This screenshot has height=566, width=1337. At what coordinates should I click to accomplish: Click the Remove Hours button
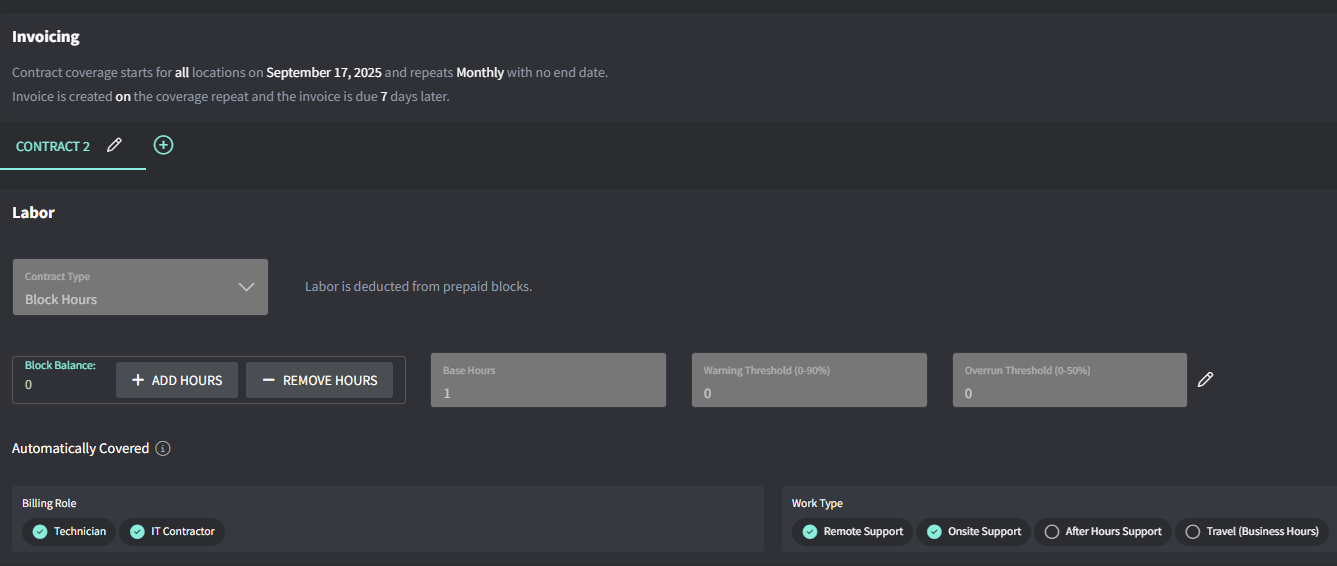pos(319,380)
